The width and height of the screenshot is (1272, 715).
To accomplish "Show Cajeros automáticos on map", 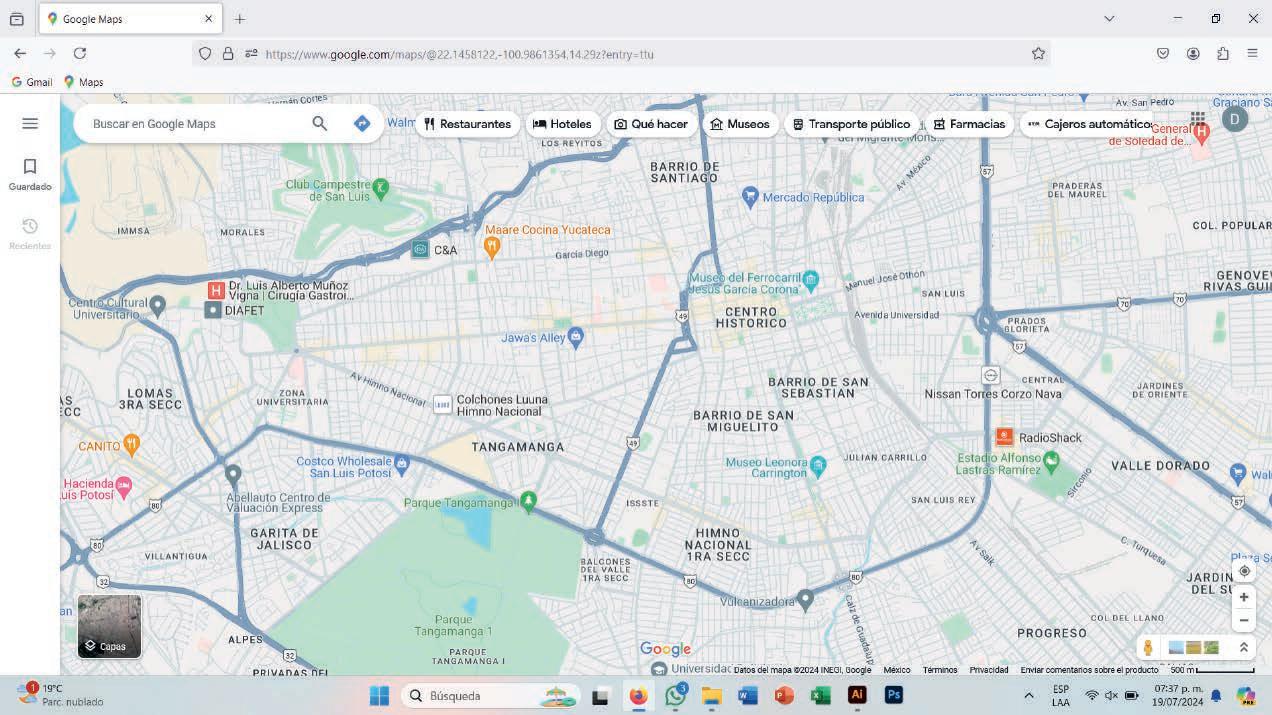I will [x=1090, y=124].
